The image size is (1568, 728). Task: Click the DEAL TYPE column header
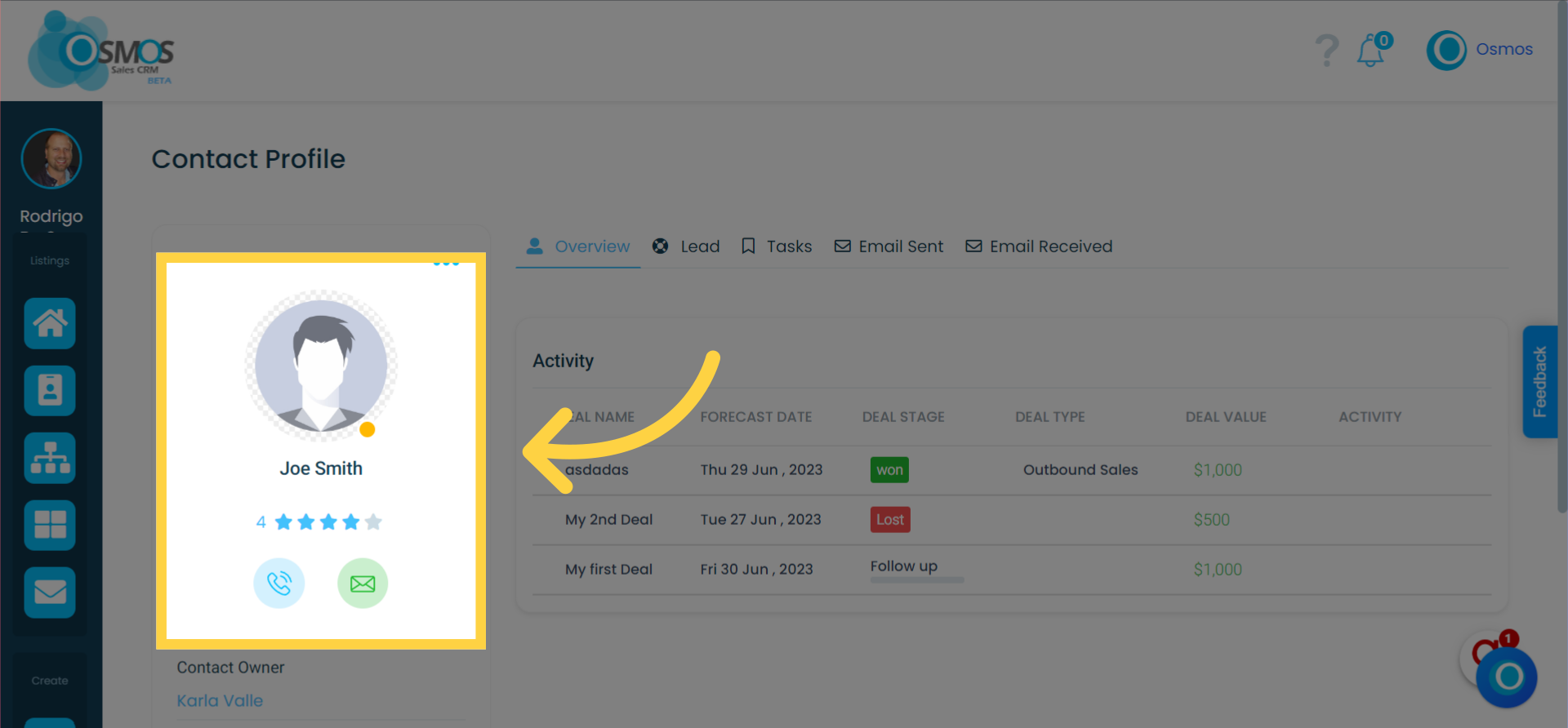click(x=1050, y=417)
